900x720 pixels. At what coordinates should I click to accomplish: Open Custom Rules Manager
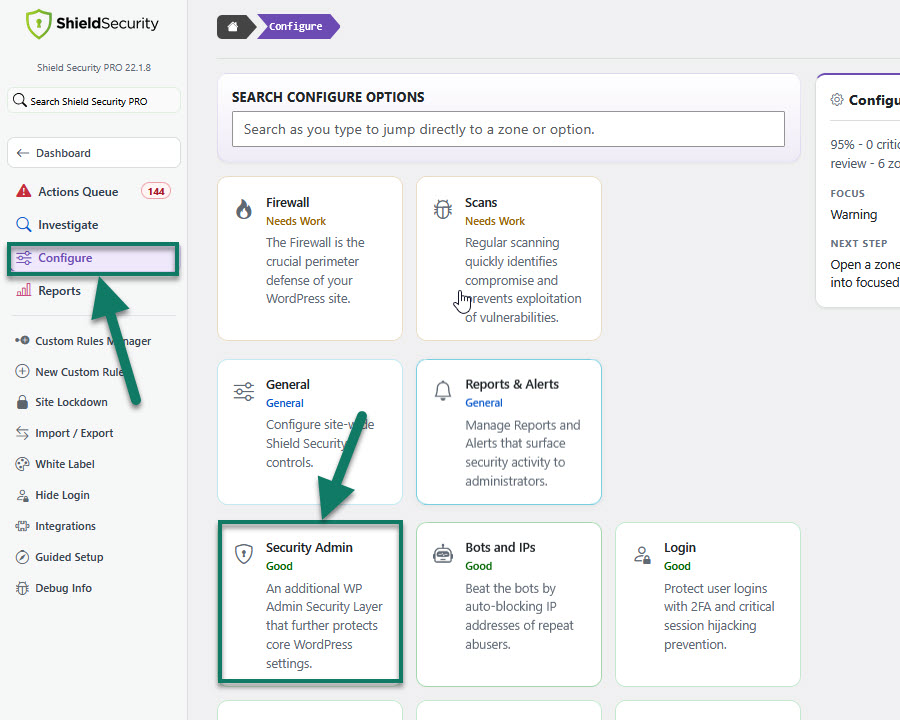pyautogui.click(x=93, y=340)
